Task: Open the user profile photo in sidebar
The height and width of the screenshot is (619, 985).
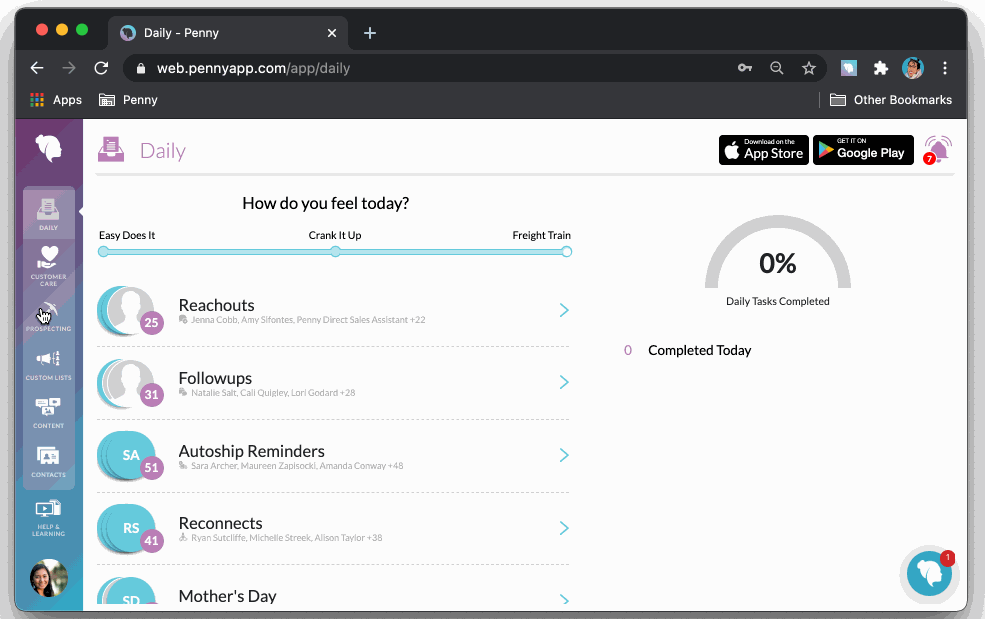Action: [x=48, y=578]
